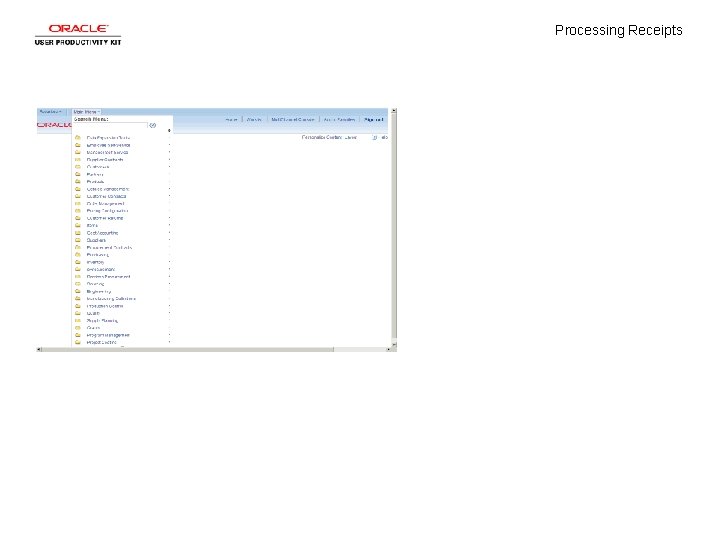Click the Pricing Configuration folder icon

(x=78, y=211)
